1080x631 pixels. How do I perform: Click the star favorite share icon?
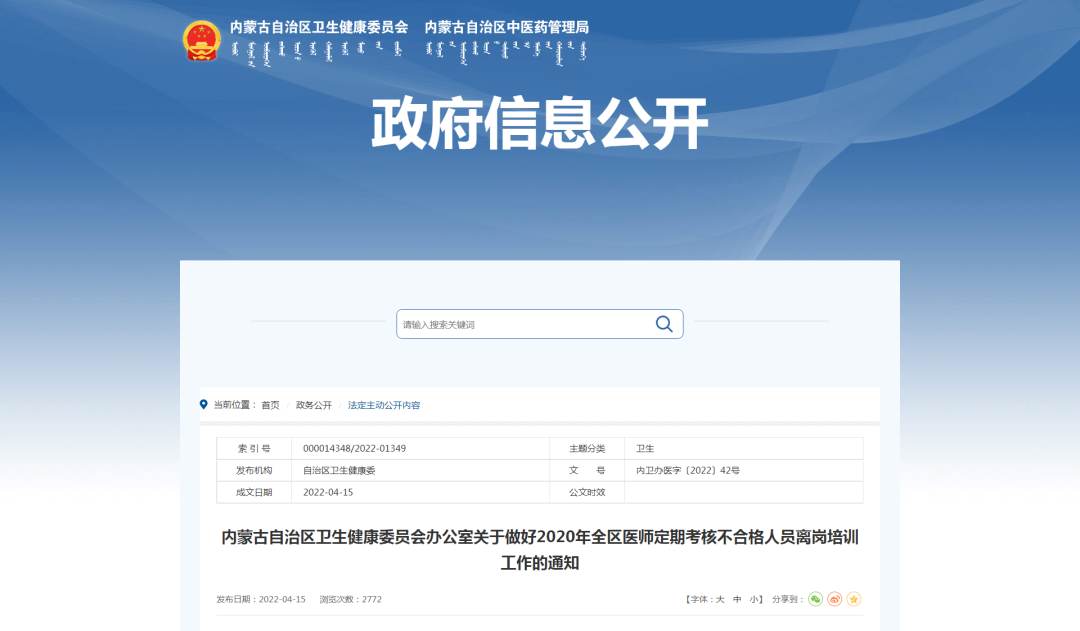point(852,599)
